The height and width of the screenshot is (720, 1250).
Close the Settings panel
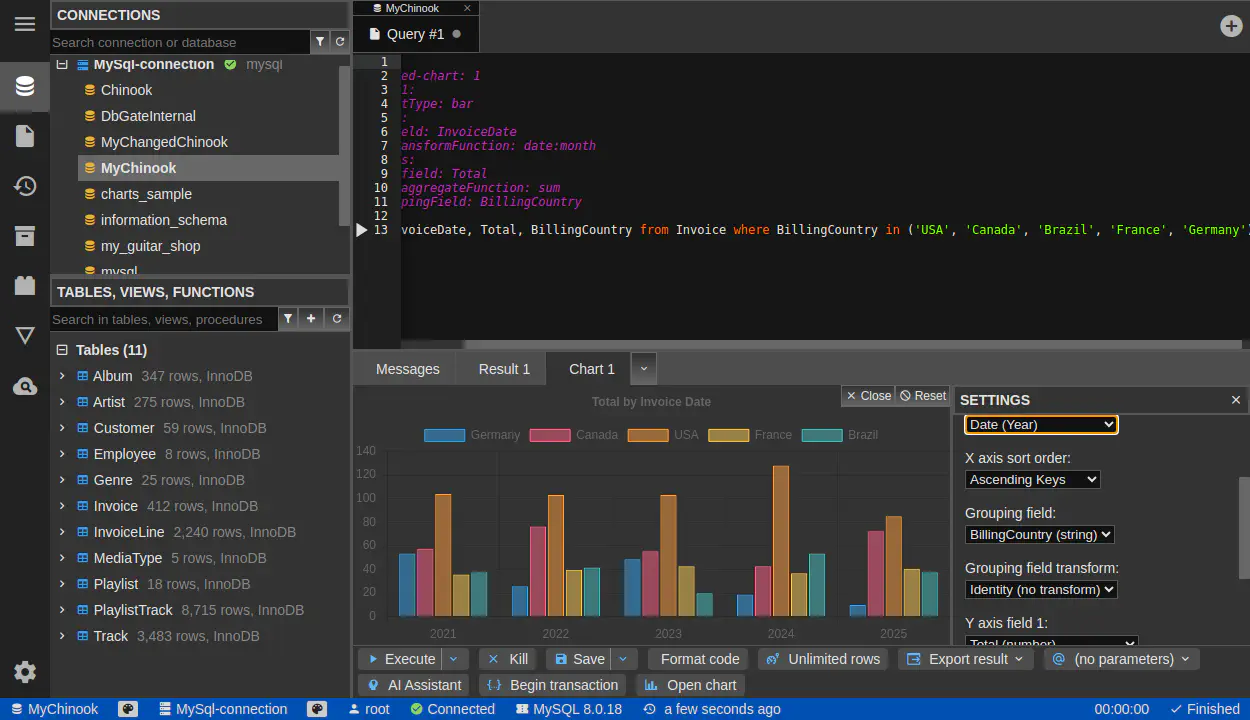[x=1236, y=400]
